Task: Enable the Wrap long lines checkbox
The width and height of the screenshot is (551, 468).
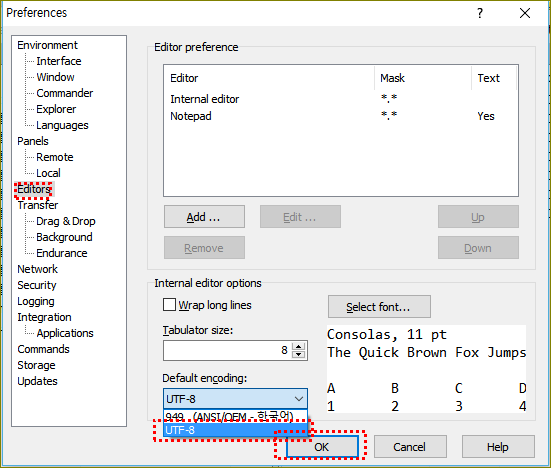Action: pyautogui.click(x=169, y=305)
